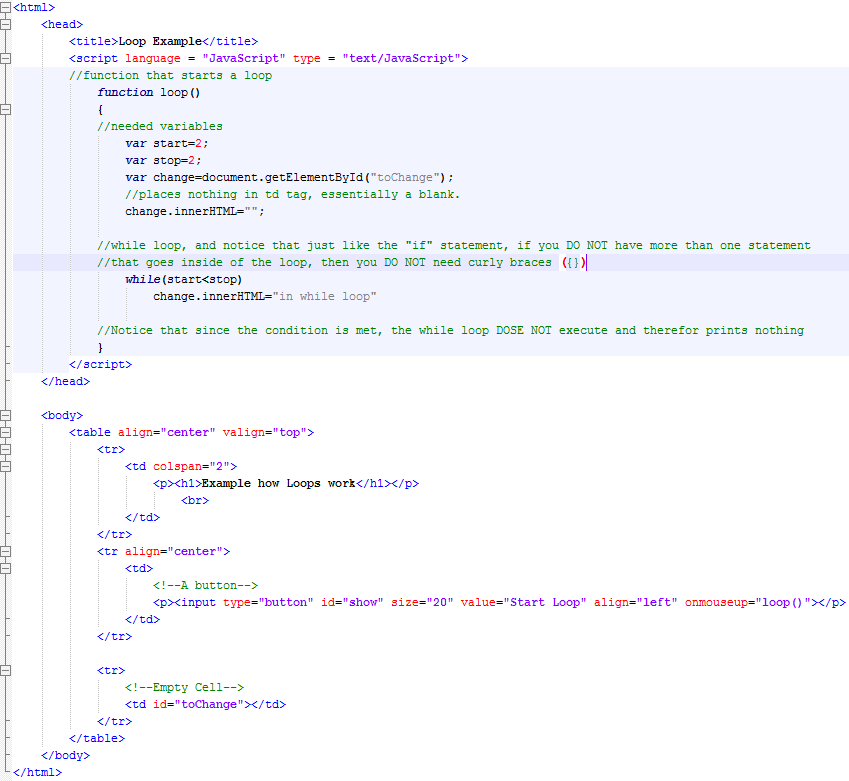Click the 'change.innerHTML="";' line

click(195, 211)
